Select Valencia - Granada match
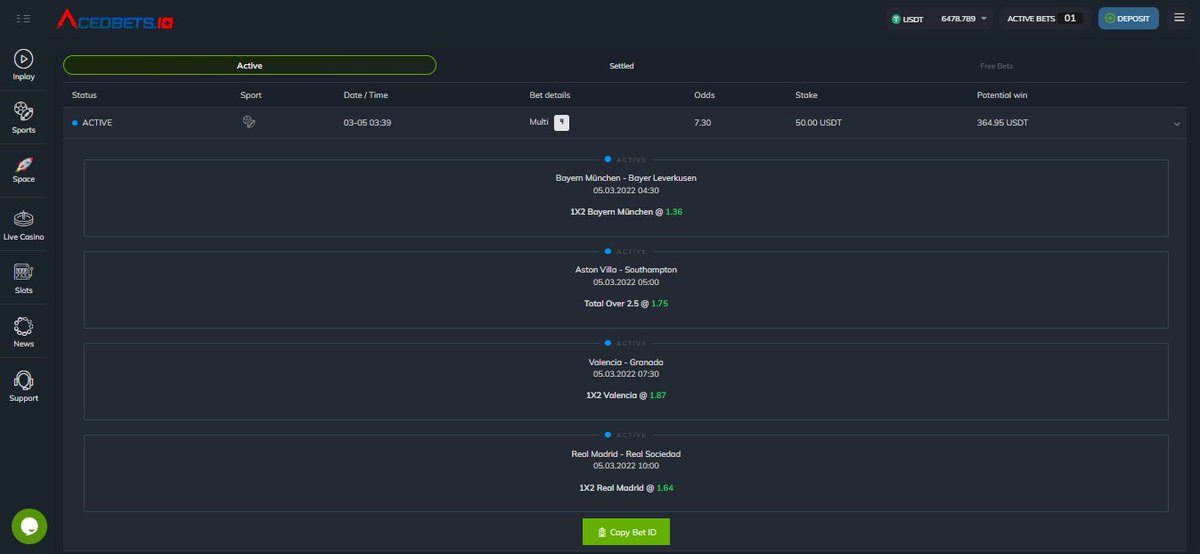The height and width of the screenshot is (554, 1200). pyautogui.click(x=626, y=362)
